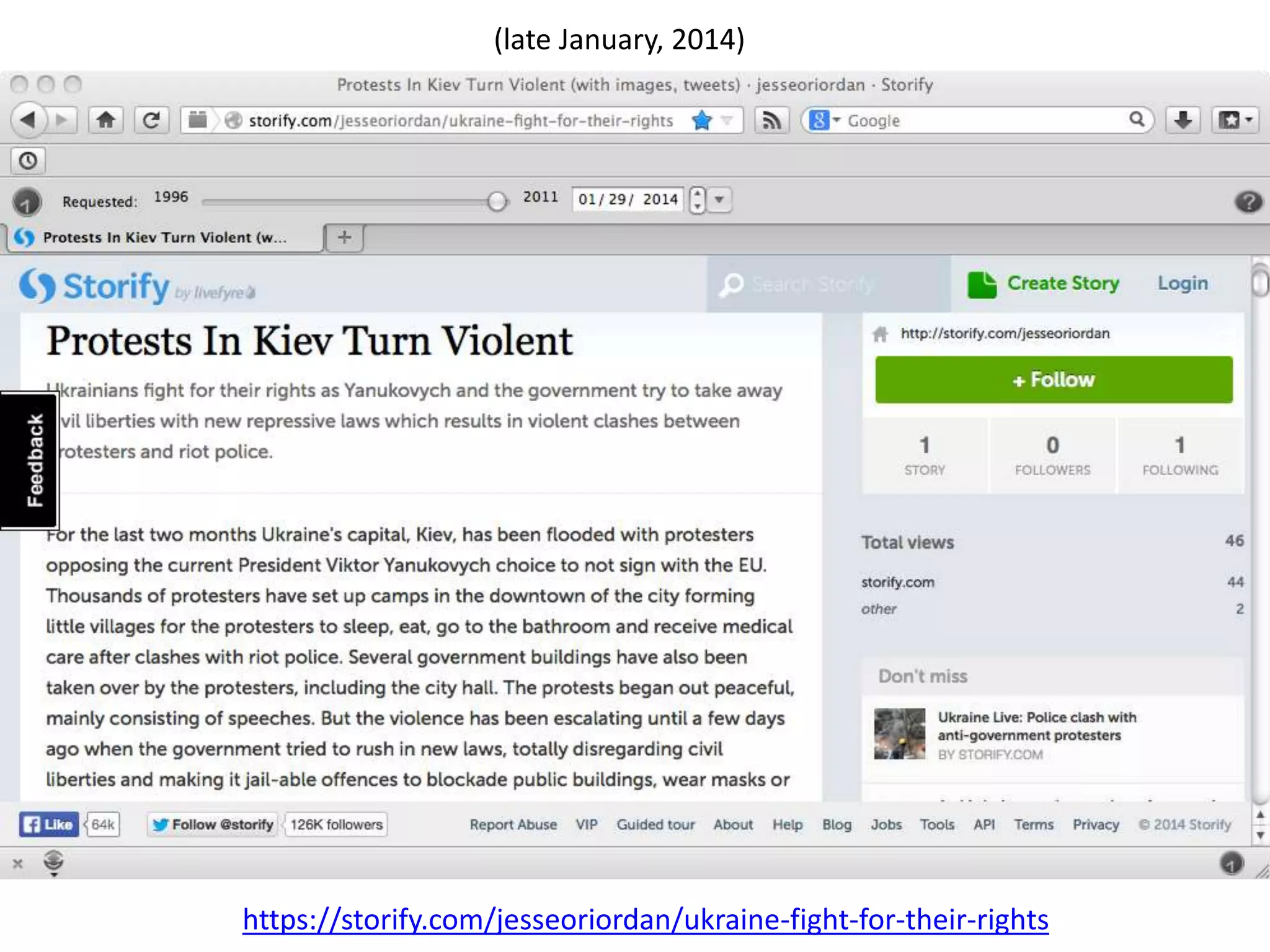Select the Protests In Kiev Turn Violent tab
The image size is (1270, 952).
coord(164,237)
